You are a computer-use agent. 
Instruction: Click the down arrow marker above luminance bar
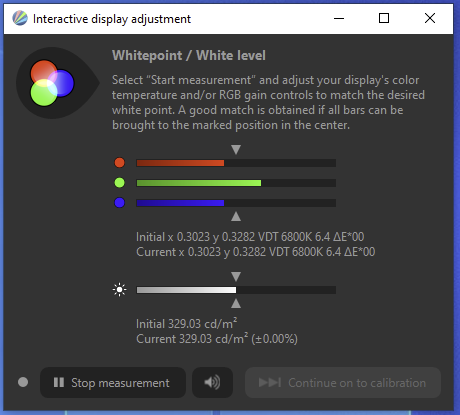(x=236, y=276)
